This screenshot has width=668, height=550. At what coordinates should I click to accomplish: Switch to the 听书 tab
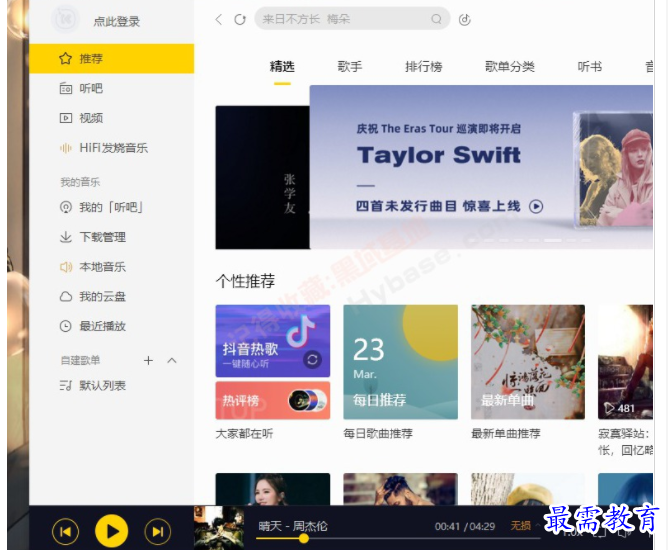590,66
